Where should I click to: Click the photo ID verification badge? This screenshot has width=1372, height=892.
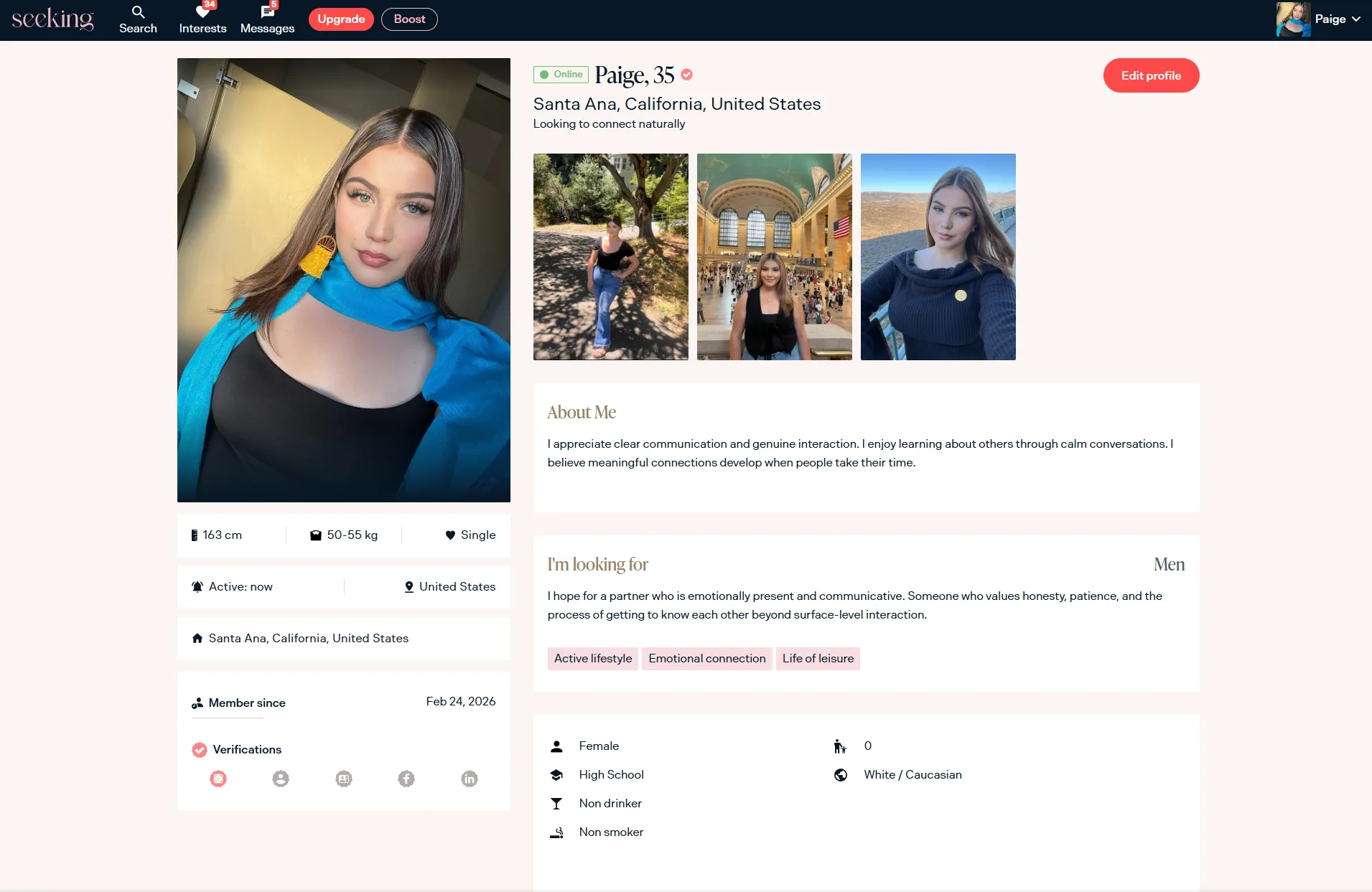[344, 779]
